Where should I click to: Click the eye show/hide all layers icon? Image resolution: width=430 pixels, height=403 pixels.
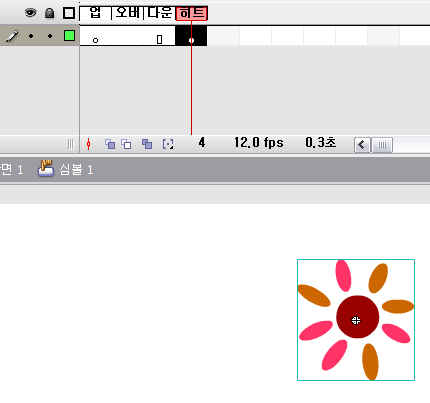[31, 13]
